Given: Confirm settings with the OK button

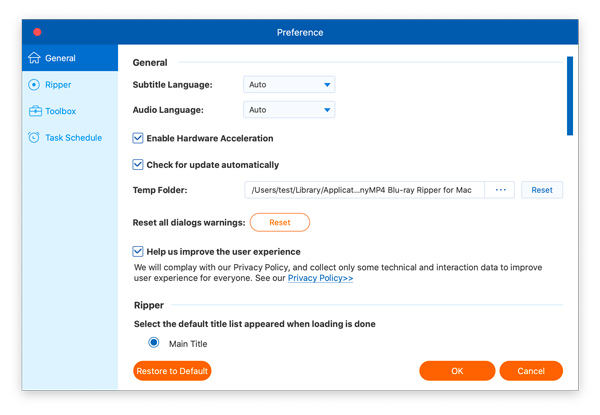Looking at the screenshot, I should pyautogui.click(x=457, y=371).
